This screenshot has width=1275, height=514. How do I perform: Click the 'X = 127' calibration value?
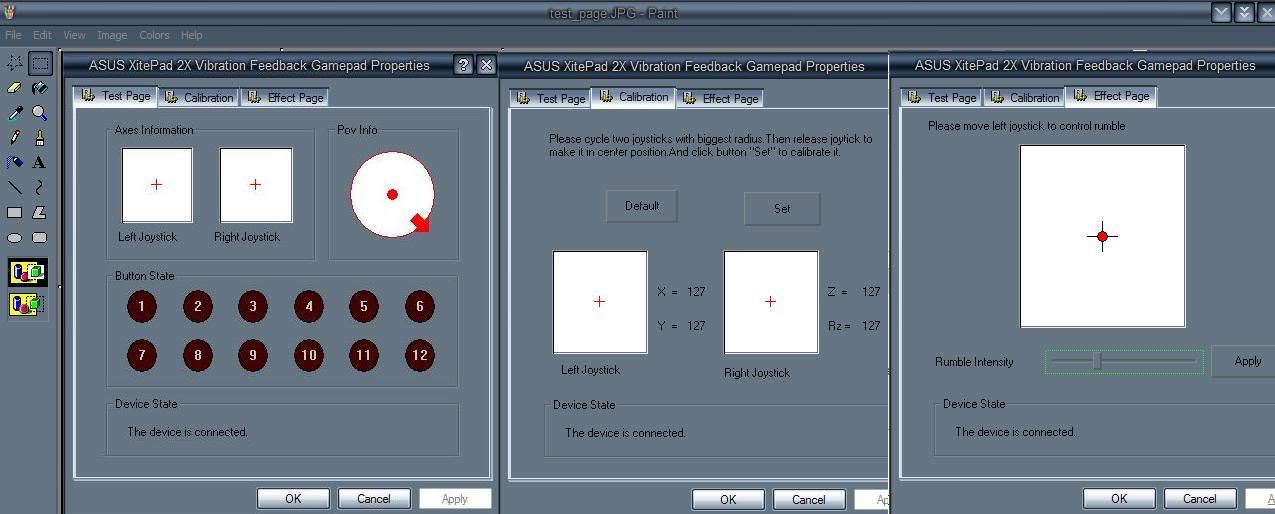(681, 292)
